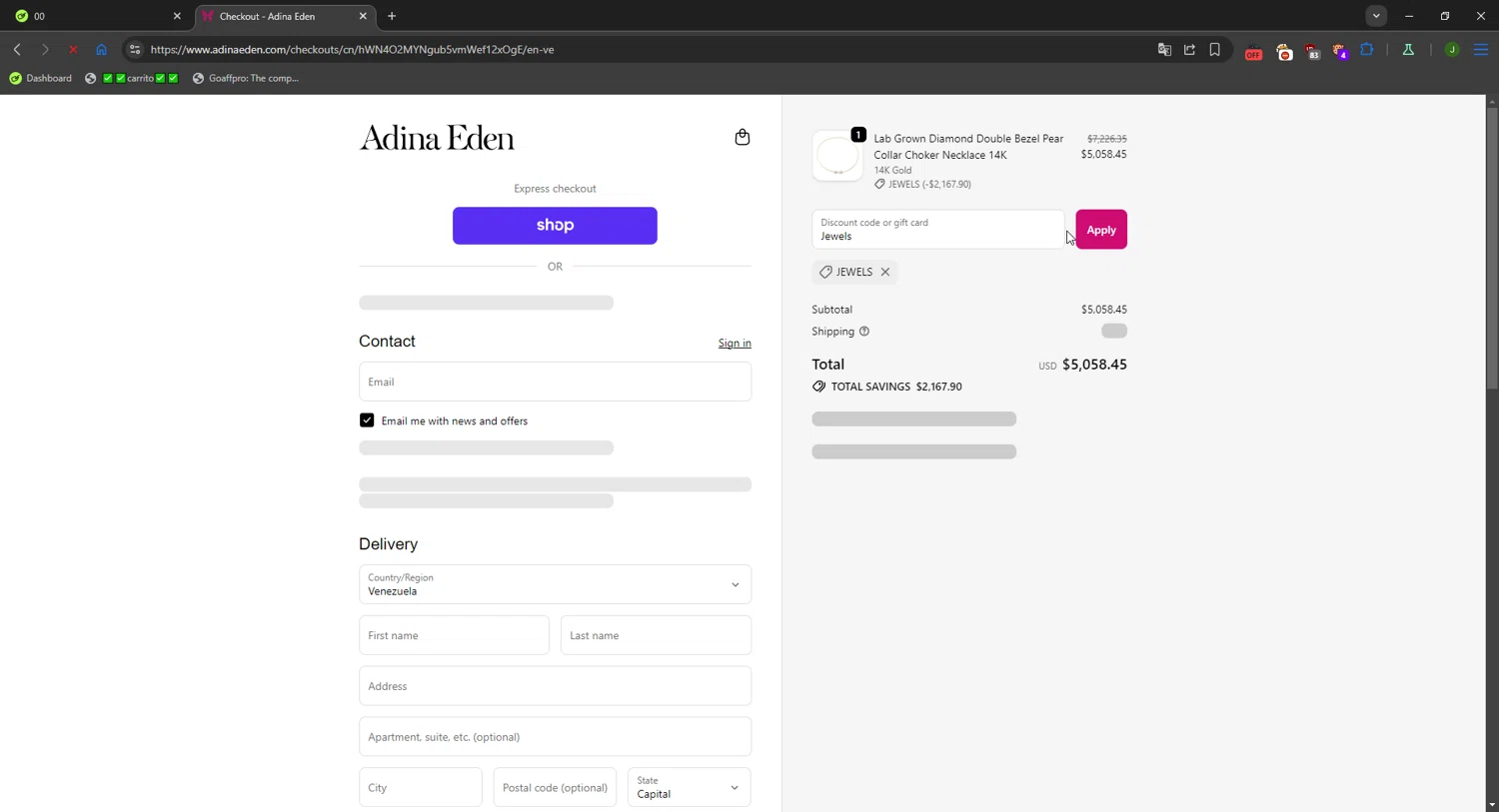Open the Dashboard bookmark
The width and height of the screenshot is (1499, 812).
click(x=40, y=78)
